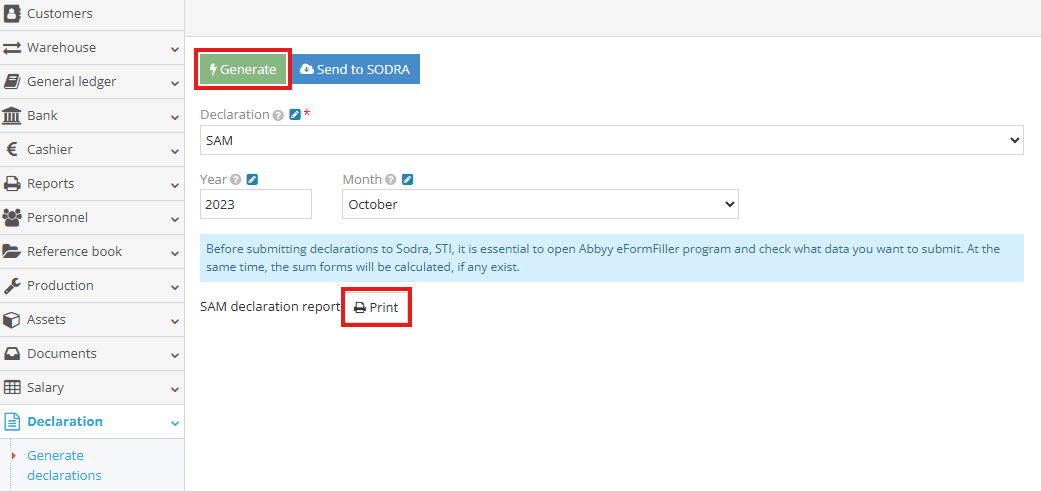Open the Cashier menu item
Viewport: 1041px width, 491px height.
(92, 149)
